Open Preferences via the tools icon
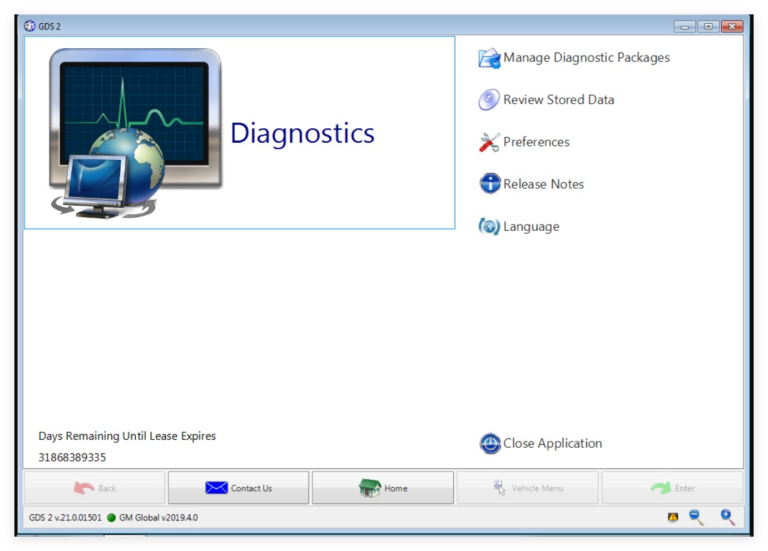 489,143
